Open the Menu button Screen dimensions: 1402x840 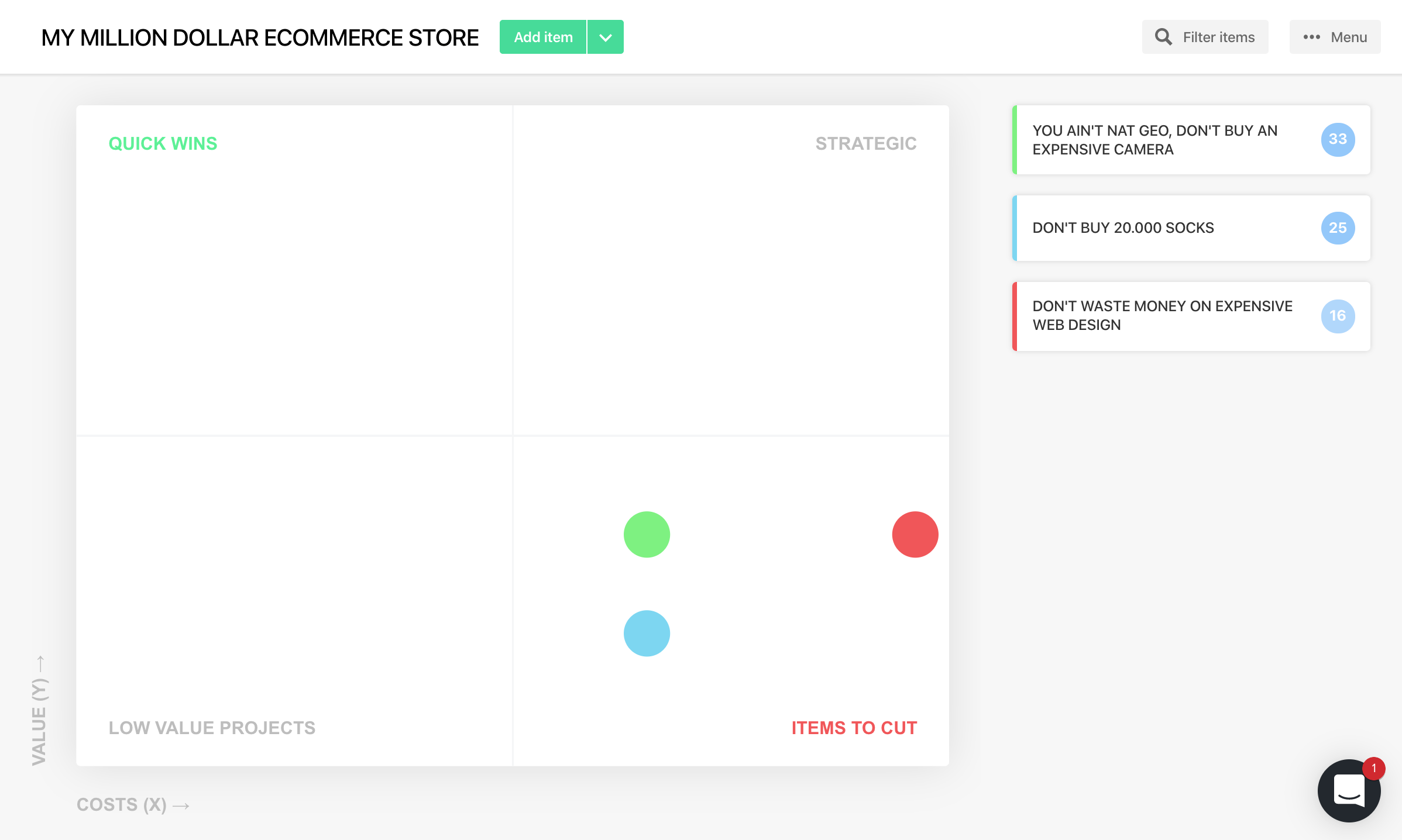[1348, 37]
